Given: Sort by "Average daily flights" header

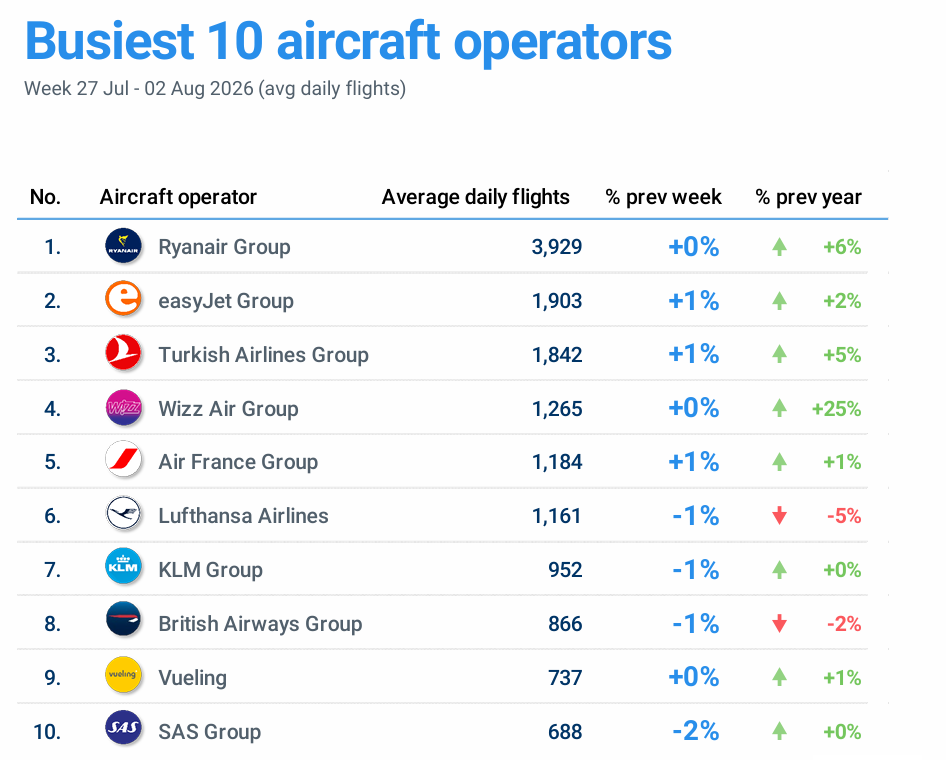Looking at the screenshot, I should [x=475, y=197].
